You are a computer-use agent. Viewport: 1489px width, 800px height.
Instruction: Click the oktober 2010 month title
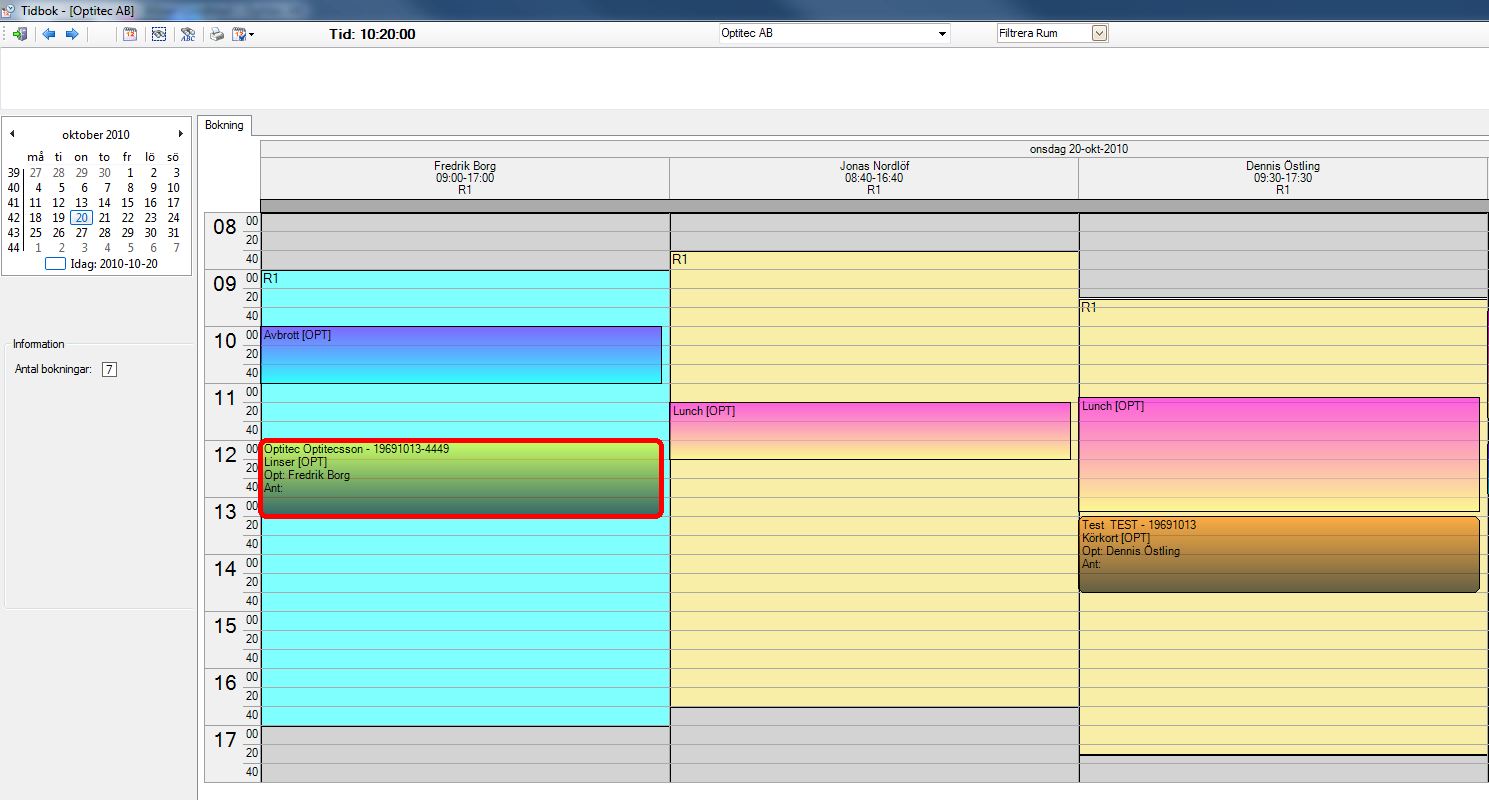pyautogui.click(x=96, y=134)
